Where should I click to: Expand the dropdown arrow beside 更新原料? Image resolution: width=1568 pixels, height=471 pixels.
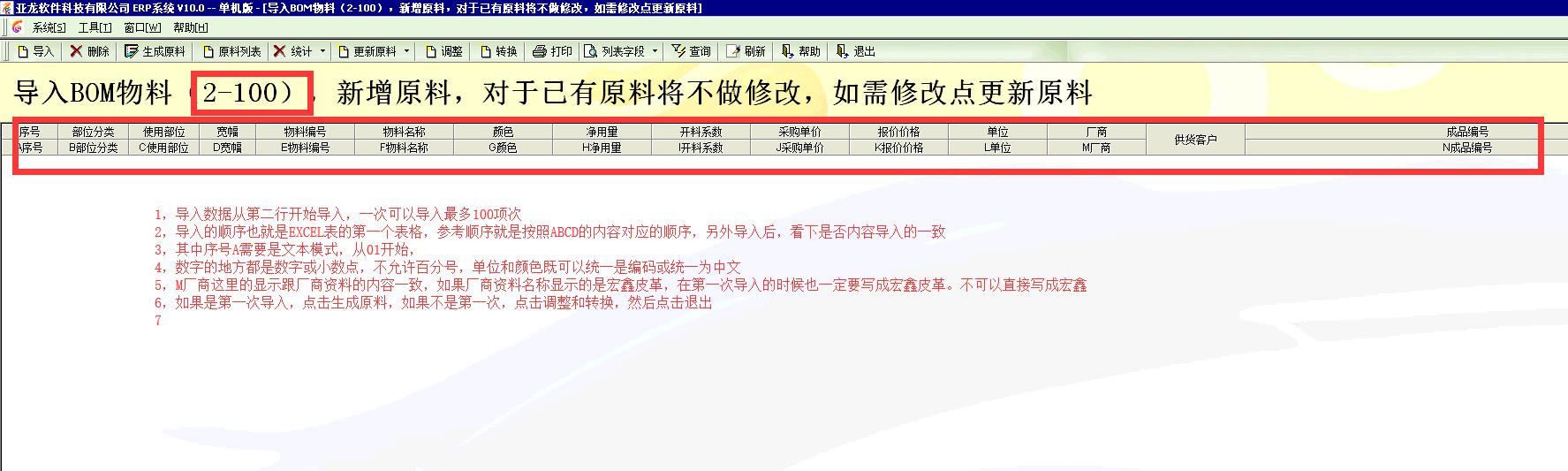pos(406,51)
